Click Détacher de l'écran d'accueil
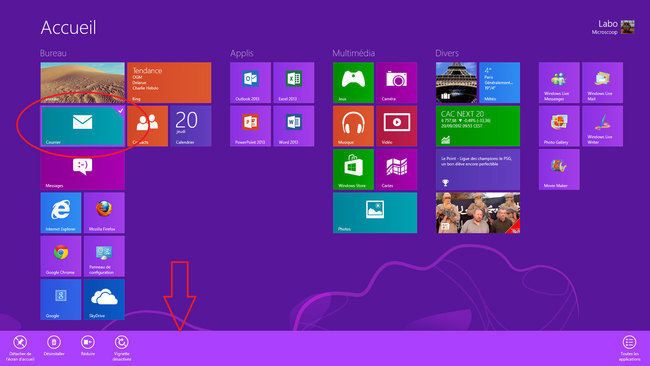Image resolution: width=650 pixels, height=366 pixels. (x=20, y=348)
